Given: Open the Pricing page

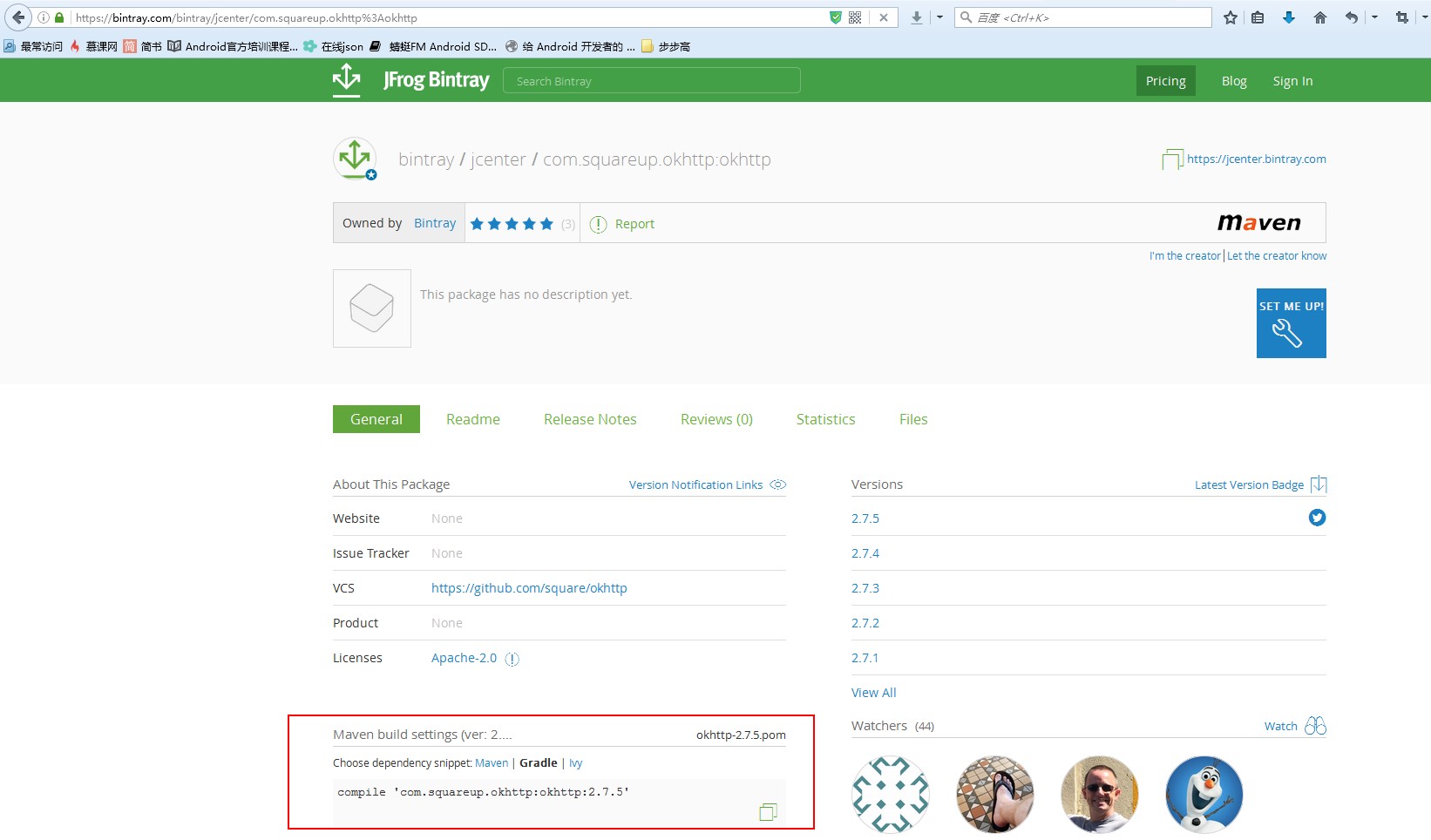Looking at the screenshot, I should (x=1166, y=81).
